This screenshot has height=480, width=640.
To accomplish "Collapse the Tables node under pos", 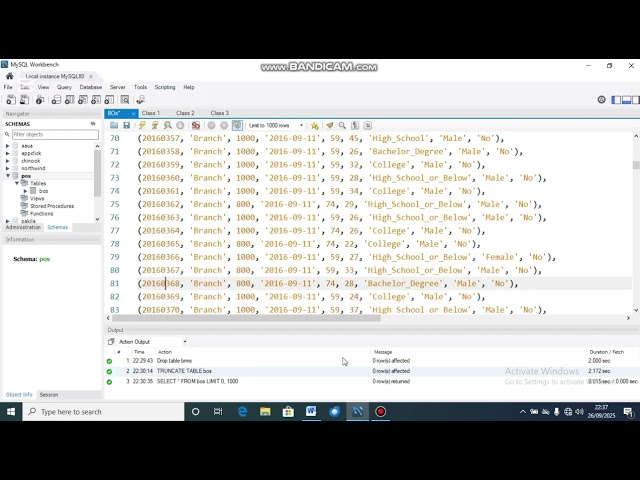I will coord(17,183).
